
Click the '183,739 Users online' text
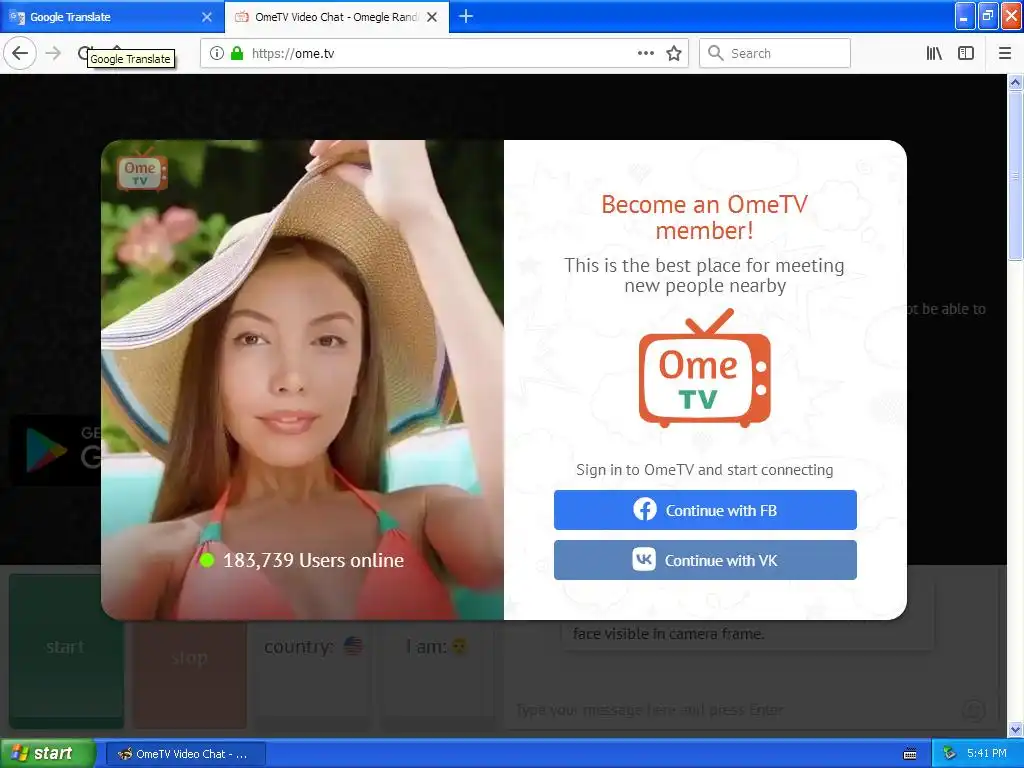click(313, 560)
